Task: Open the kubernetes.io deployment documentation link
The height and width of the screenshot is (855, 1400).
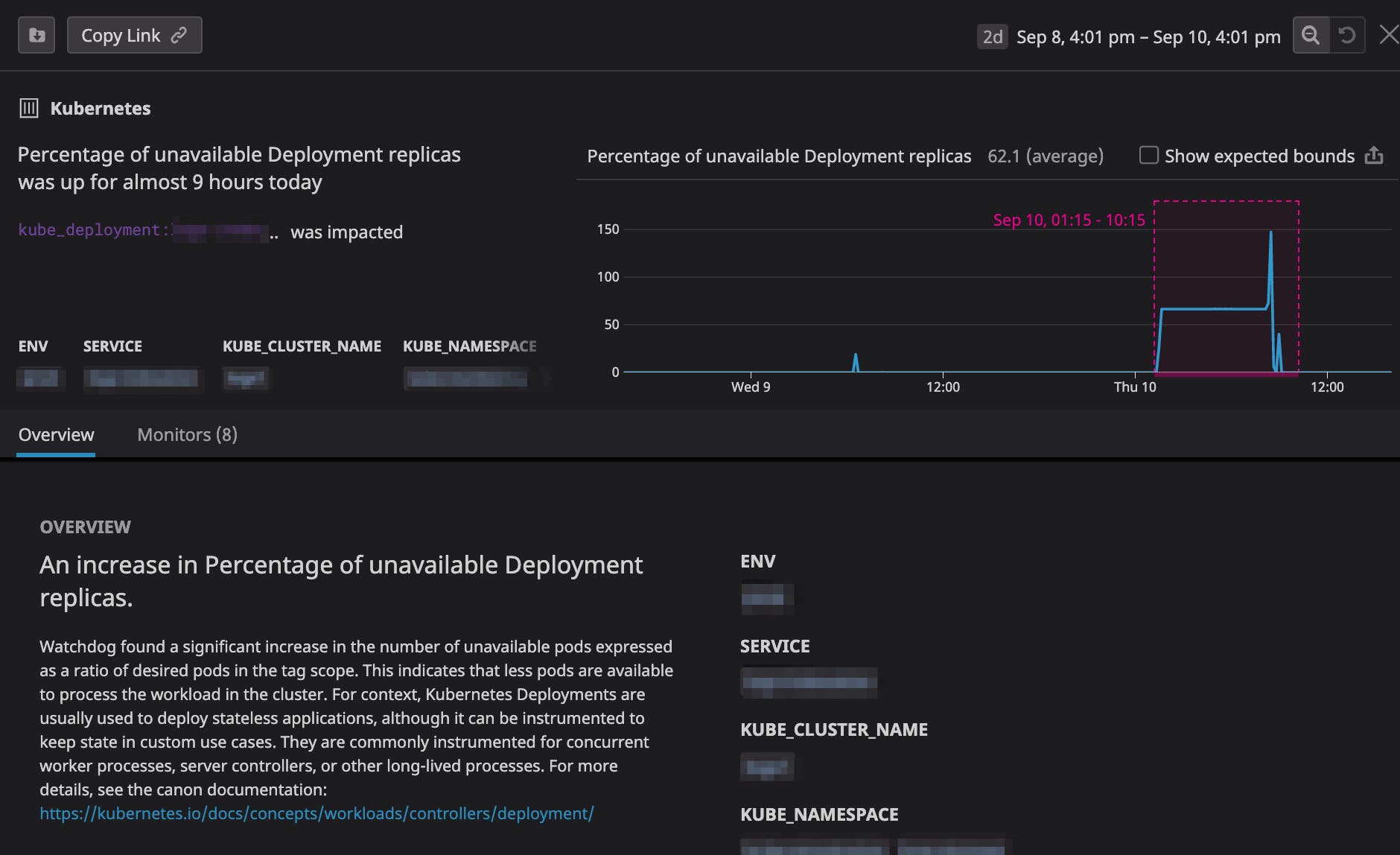Action: (317, 813)
